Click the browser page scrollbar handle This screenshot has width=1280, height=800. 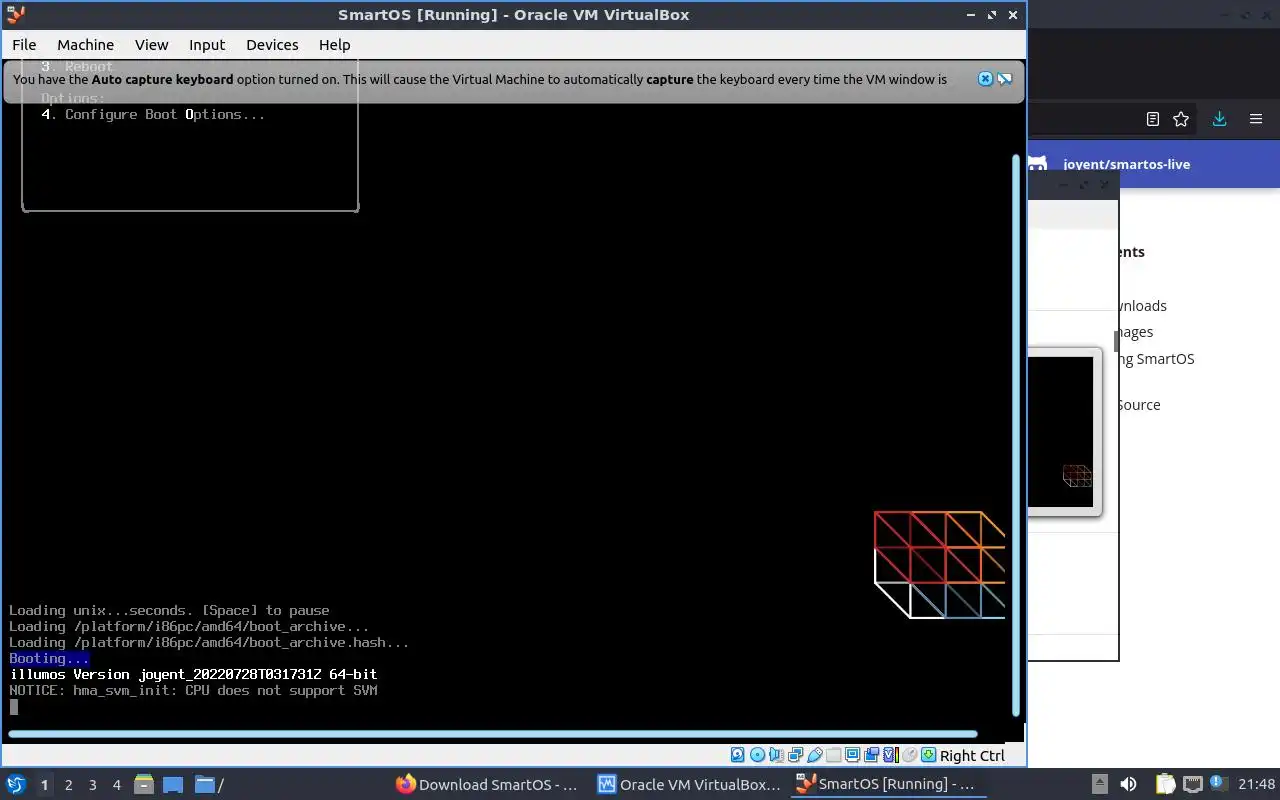coord(1116,341)
